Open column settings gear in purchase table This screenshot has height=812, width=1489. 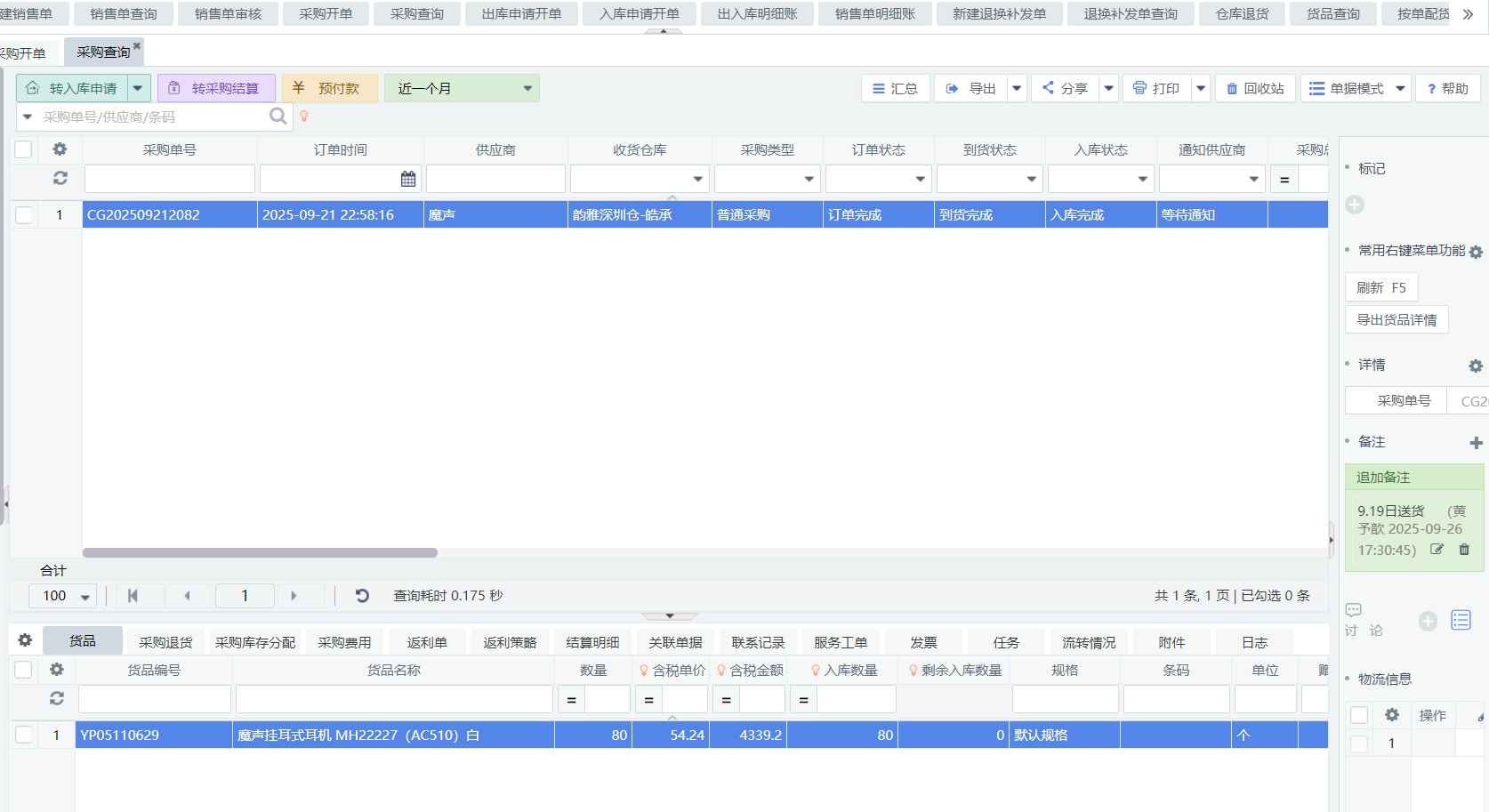60,149
